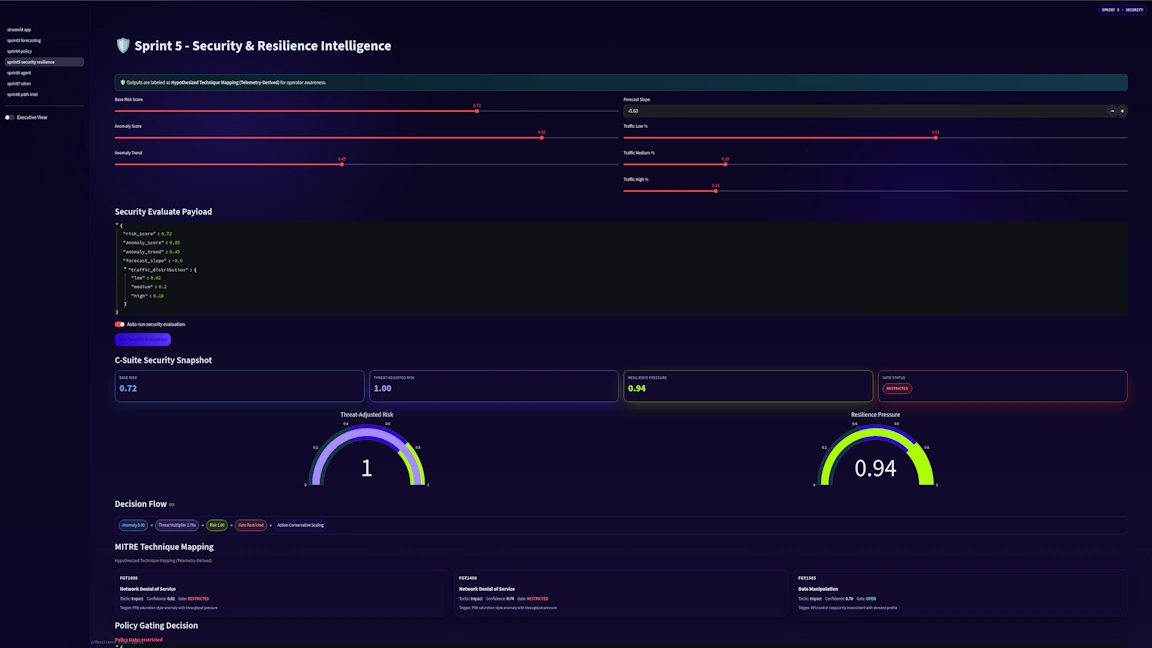Collapse the root JSON payload object

[x=118, y=225]
